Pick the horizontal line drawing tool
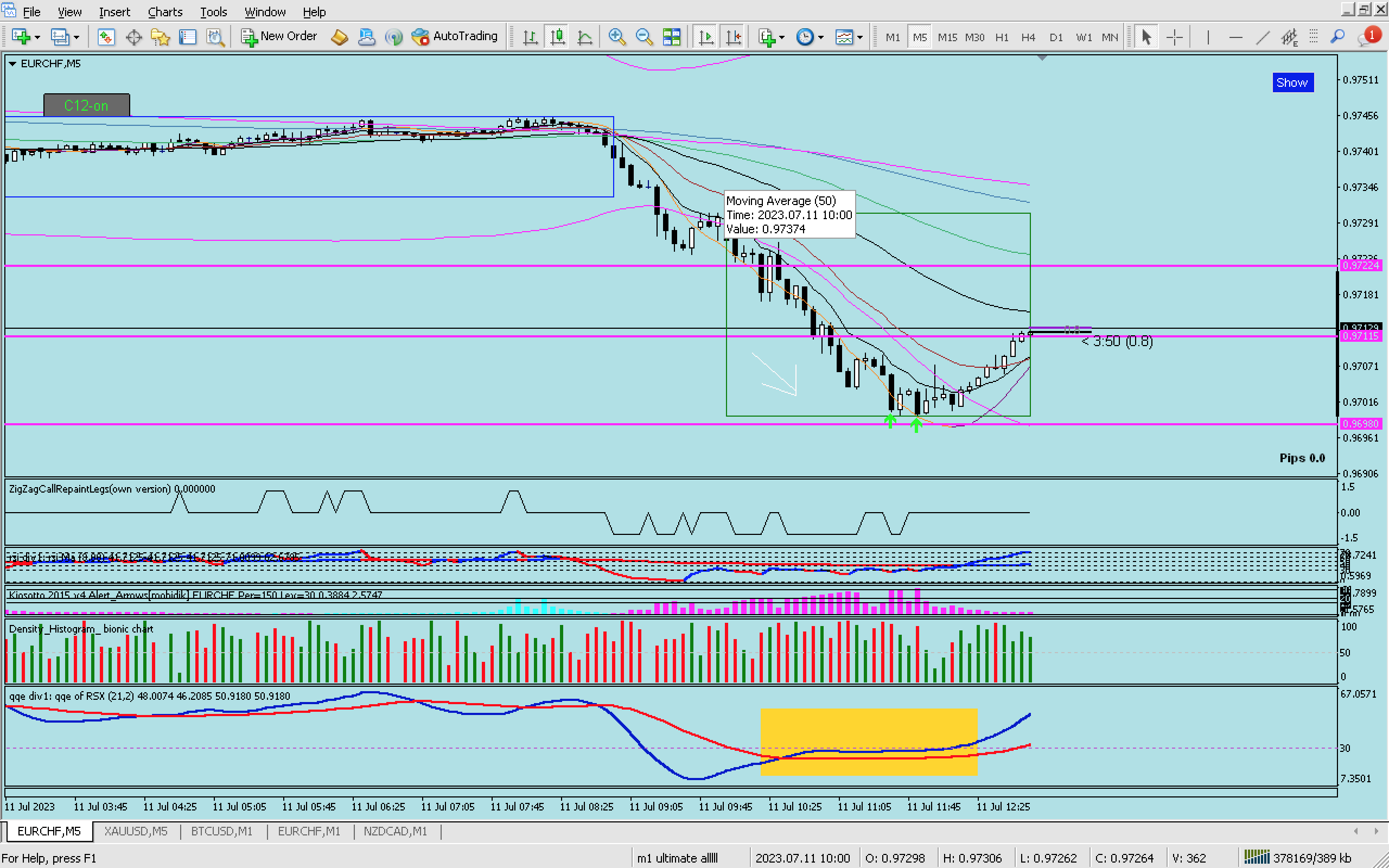Image resolution: width=1389 pixels, height=868 pixels. coord(1235,37)
